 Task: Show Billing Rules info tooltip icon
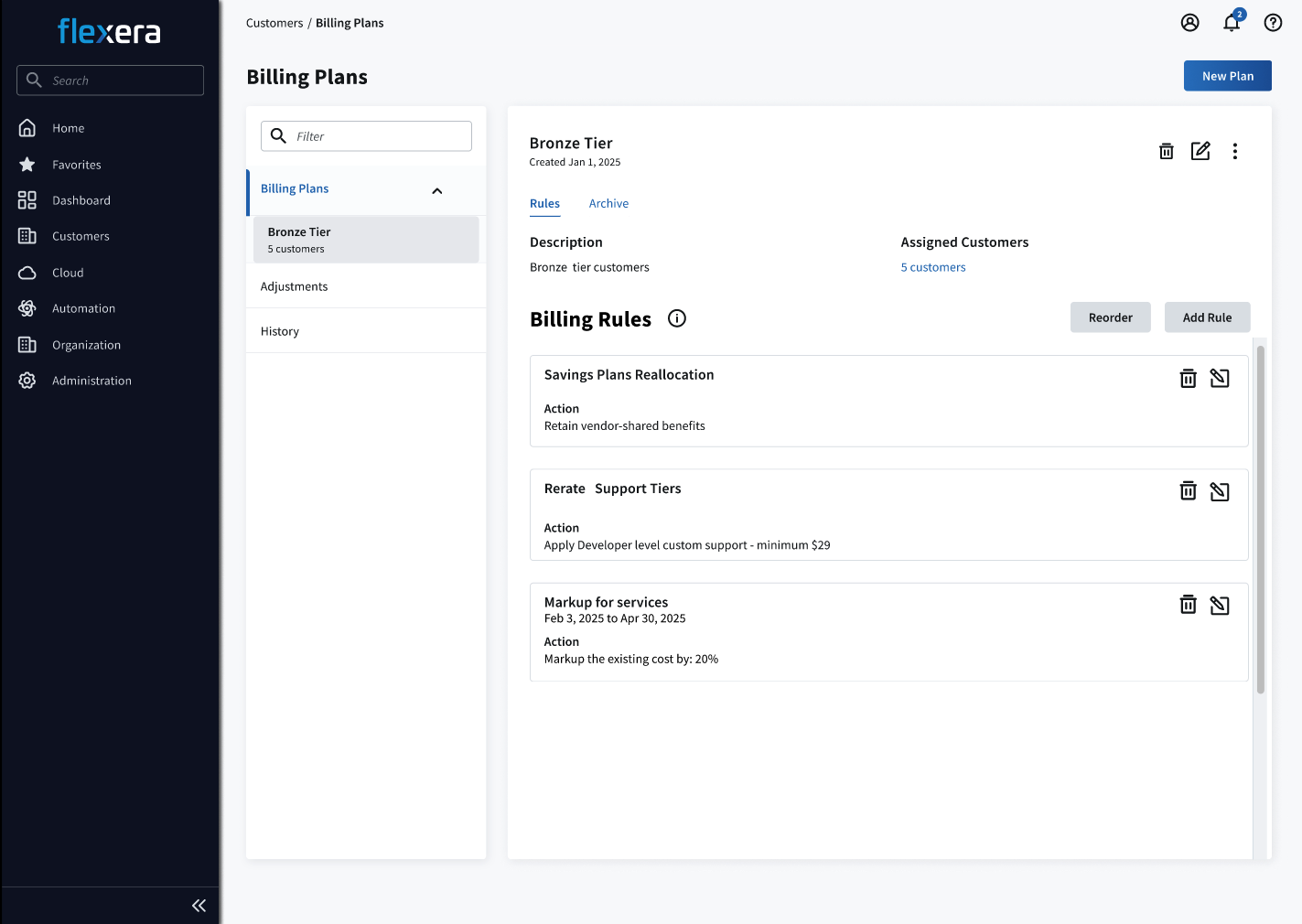676,318
